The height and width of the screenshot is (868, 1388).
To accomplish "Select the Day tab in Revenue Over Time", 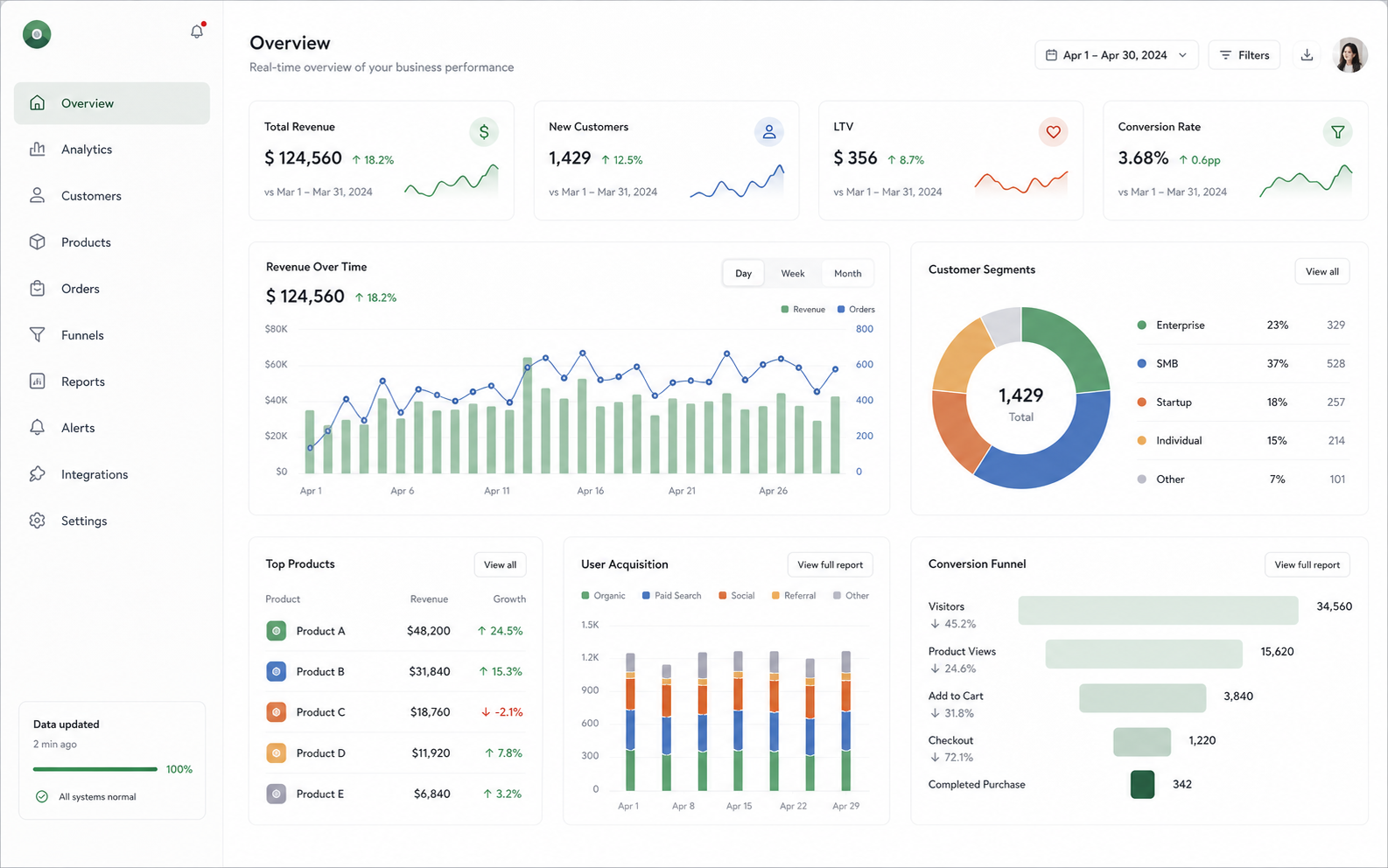I will point(743,274).
